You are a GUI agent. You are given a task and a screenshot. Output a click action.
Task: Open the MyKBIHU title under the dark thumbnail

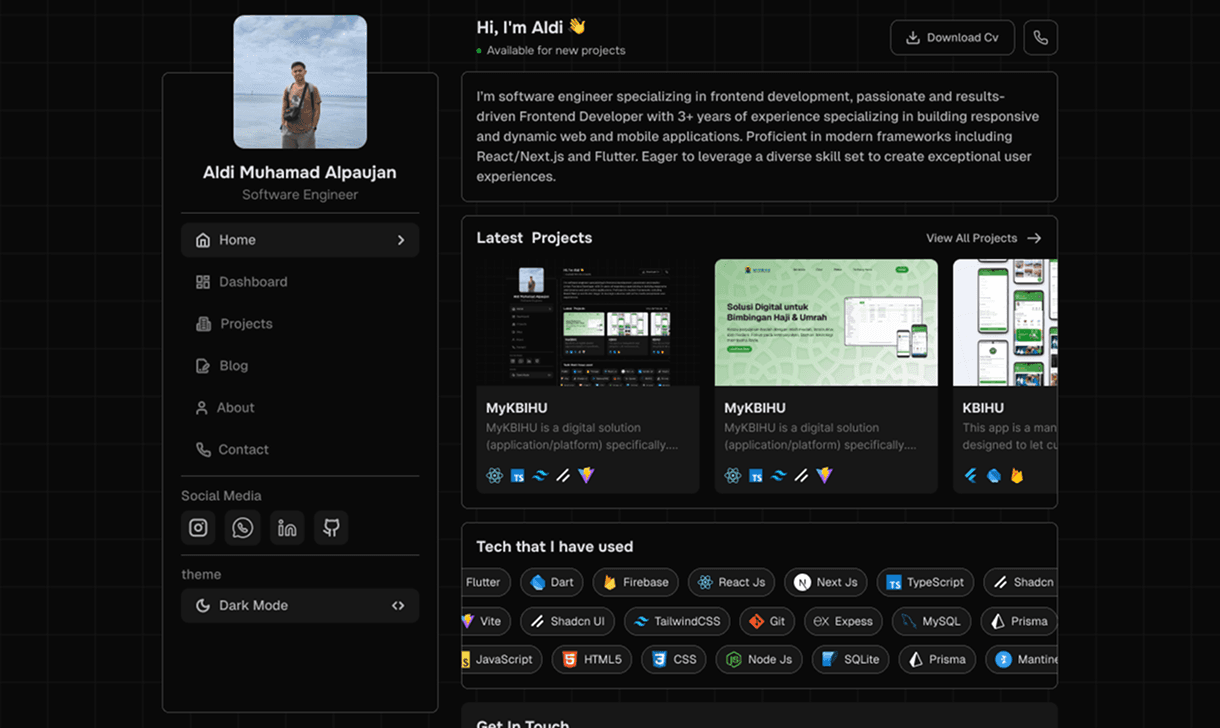pyautogui.click(x=517, y=408)
